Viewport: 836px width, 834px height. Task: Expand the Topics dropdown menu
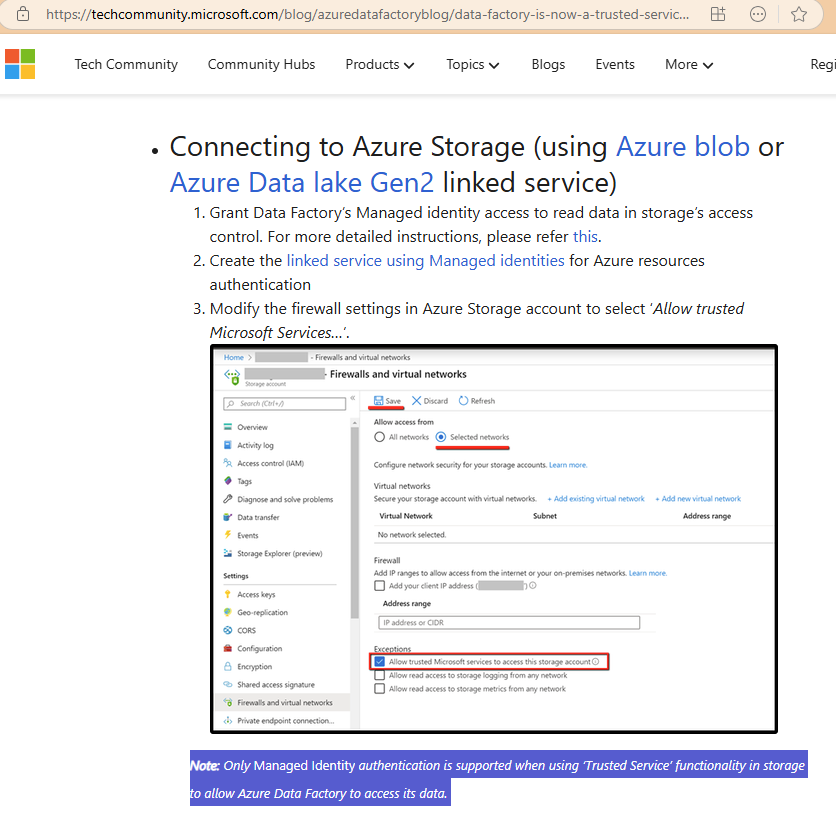(472, 65)
